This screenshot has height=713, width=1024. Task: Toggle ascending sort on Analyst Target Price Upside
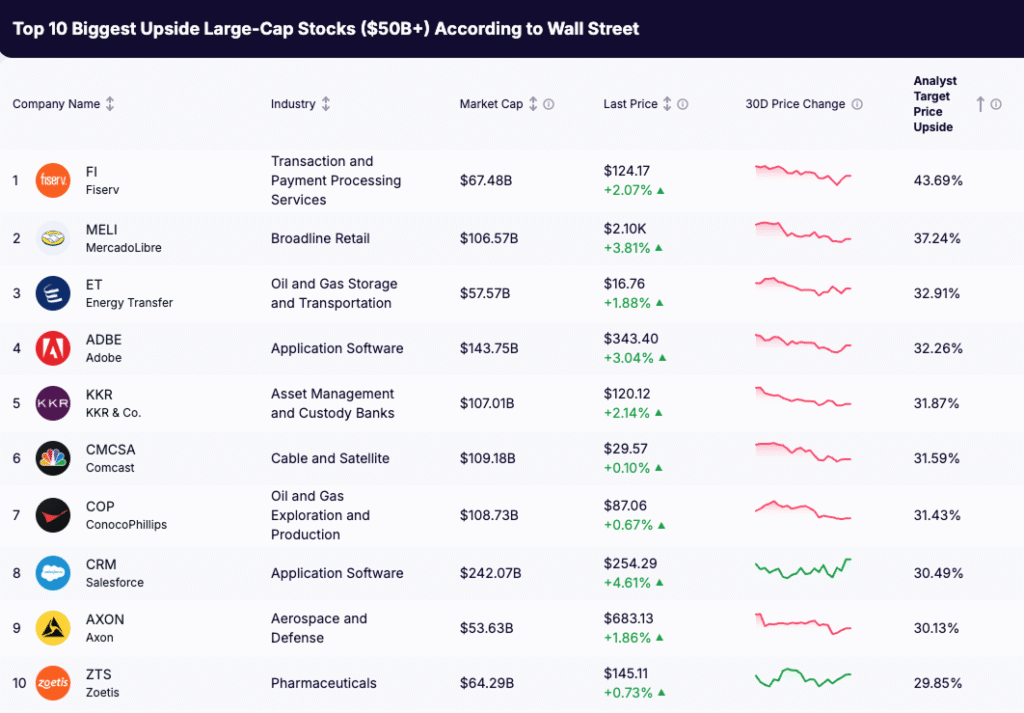[981, 103]
